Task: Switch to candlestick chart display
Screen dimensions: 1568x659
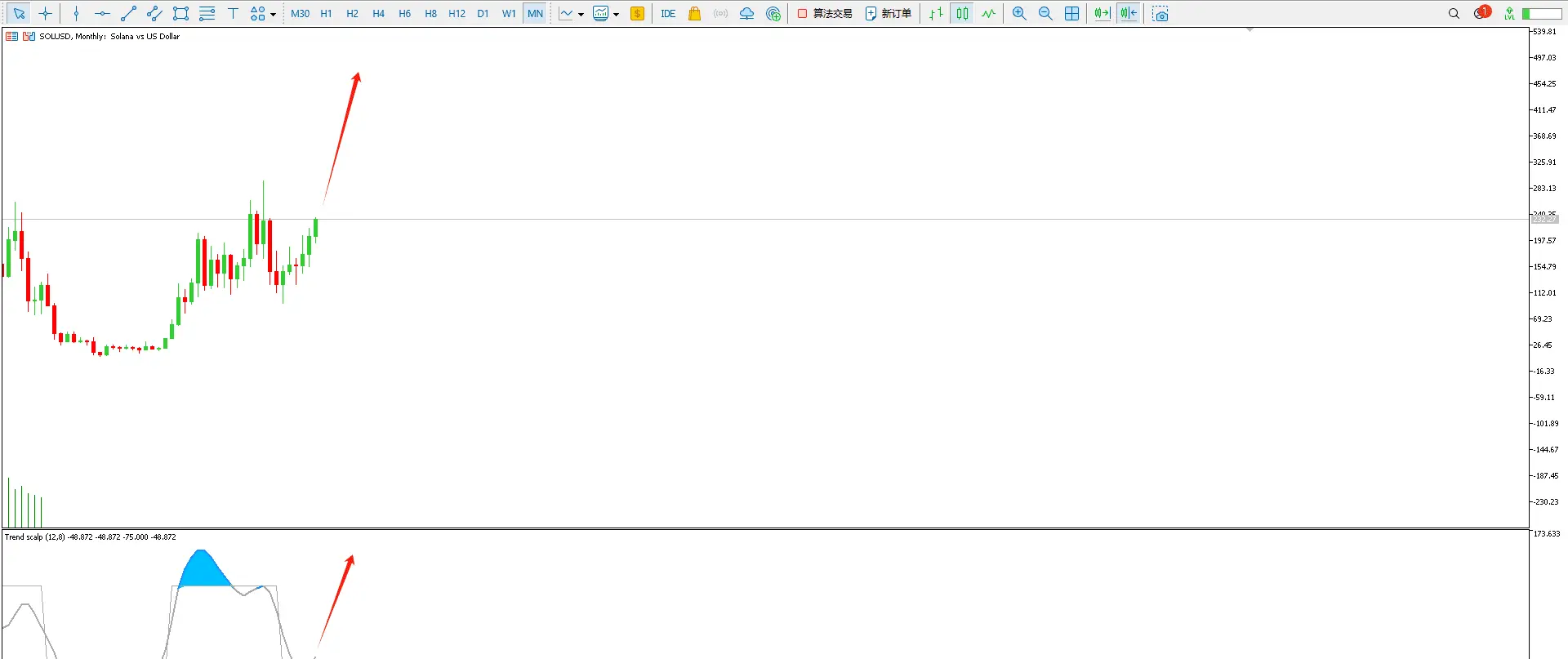Action: point(962,13)
